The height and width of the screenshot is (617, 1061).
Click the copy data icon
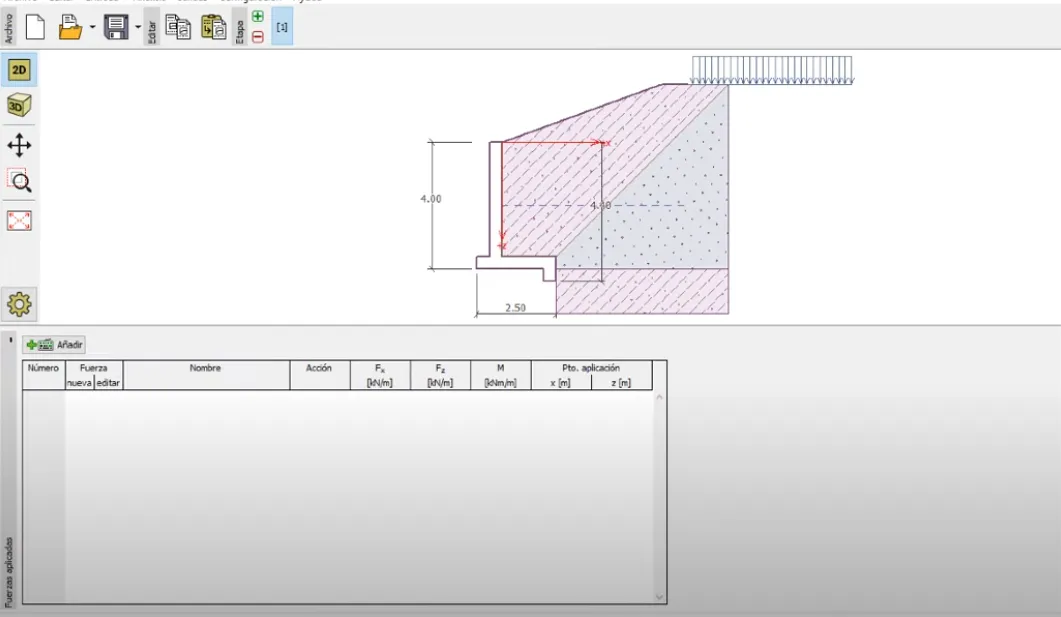coord(178,27)
